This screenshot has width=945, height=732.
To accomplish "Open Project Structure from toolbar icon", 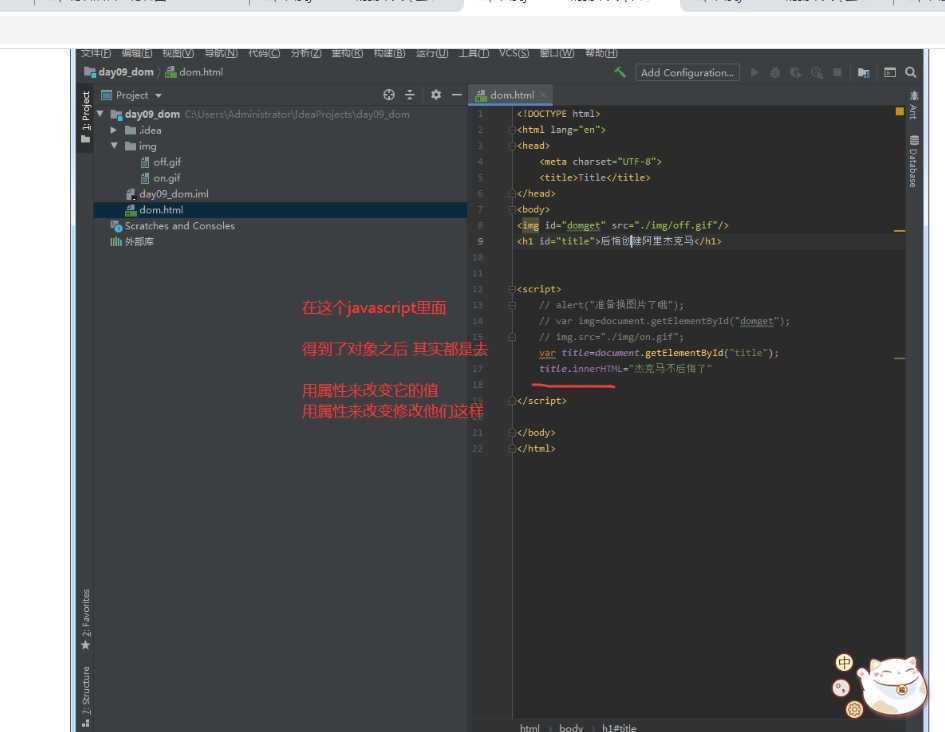I will [864, 72].
